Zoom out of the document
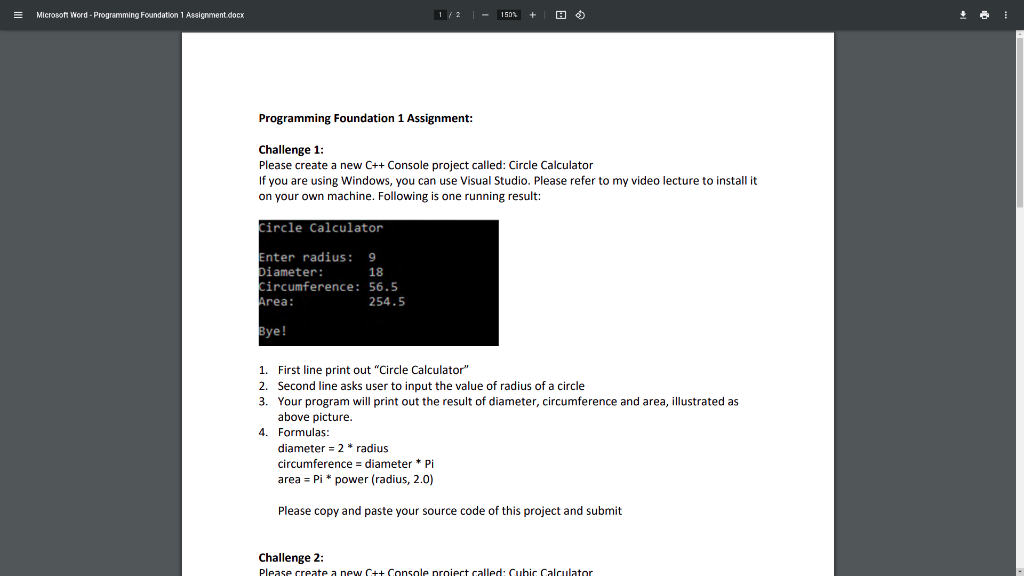Screen dimensions: 1024x576 point(485,14)
